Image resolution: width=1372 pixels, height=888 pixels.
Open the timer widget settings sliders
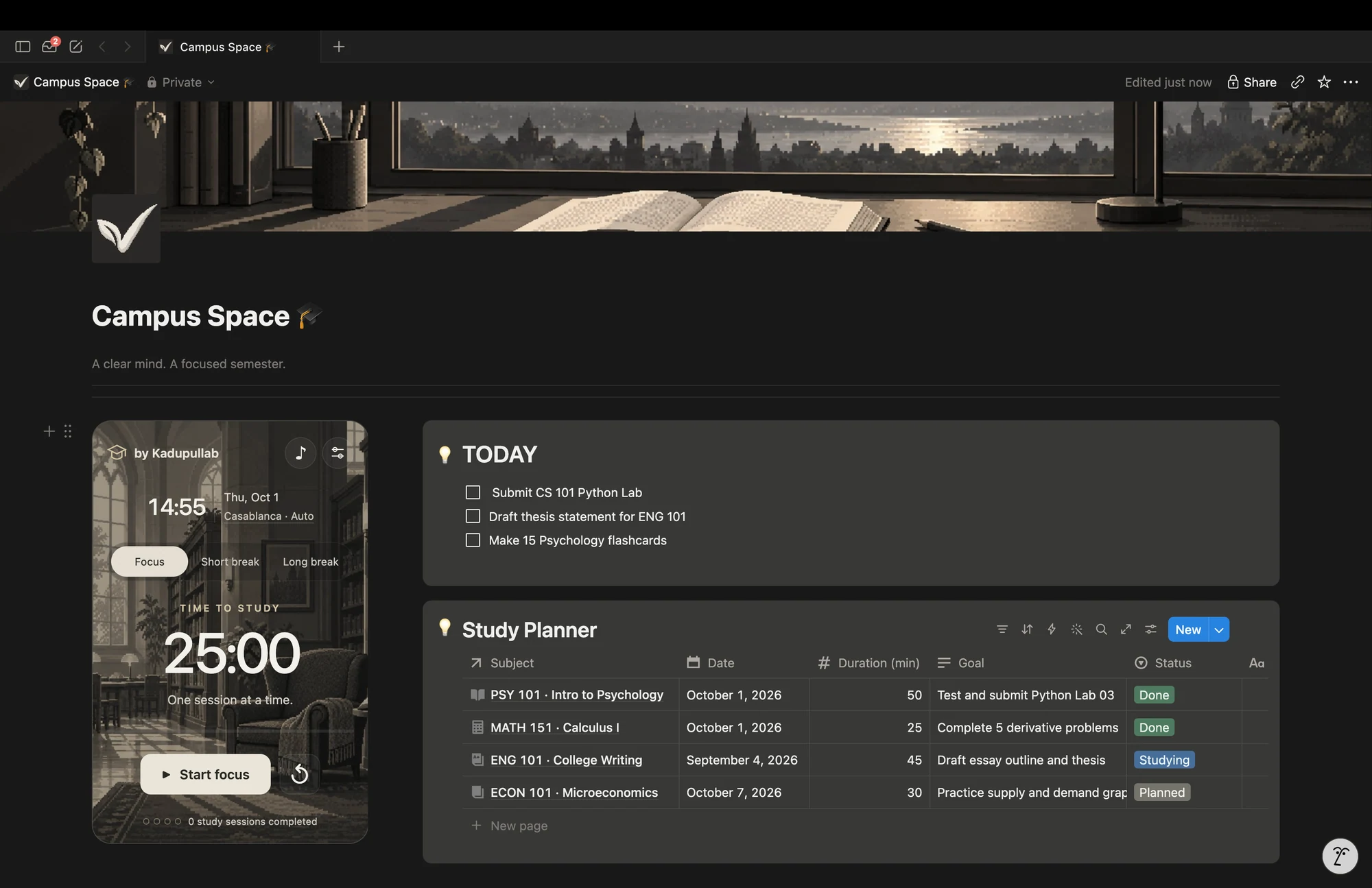point(338,453)
